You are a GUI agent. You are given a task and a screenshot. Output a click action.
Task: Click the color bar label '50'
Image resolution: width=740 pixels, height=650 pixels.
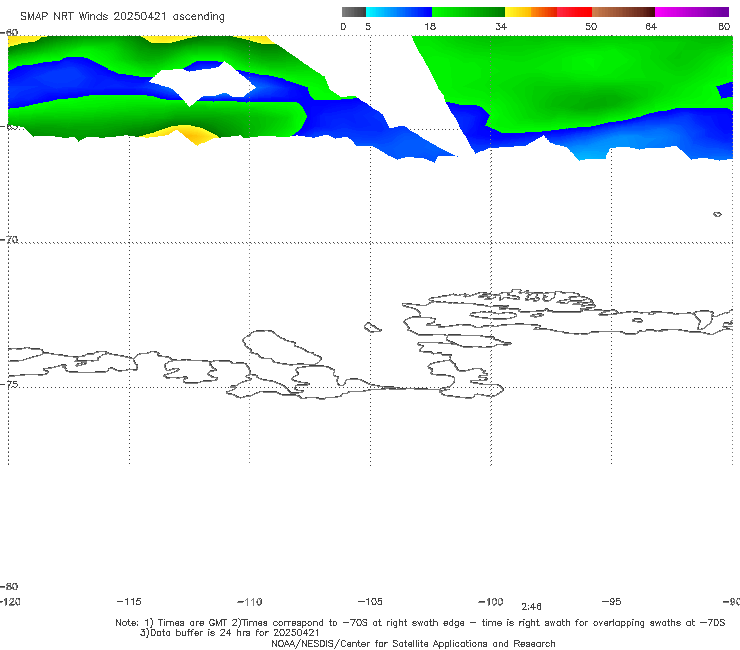coord(591,26)
